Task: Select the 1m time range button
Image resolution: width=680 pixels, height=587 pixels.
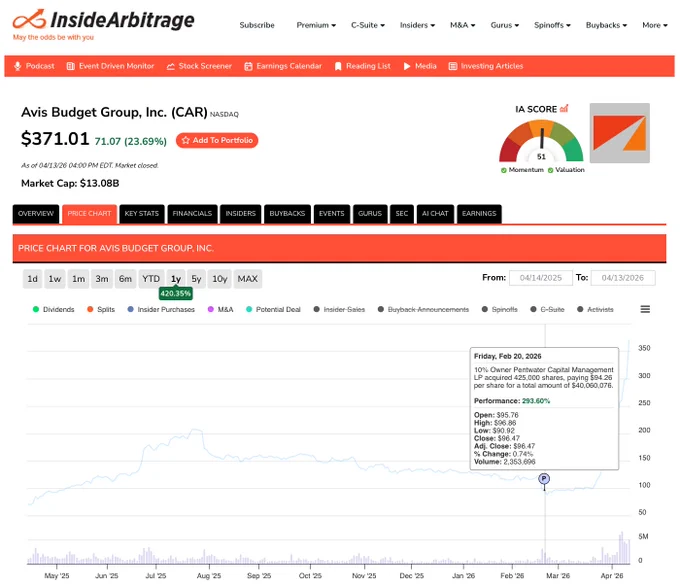Action: (78, 279)
